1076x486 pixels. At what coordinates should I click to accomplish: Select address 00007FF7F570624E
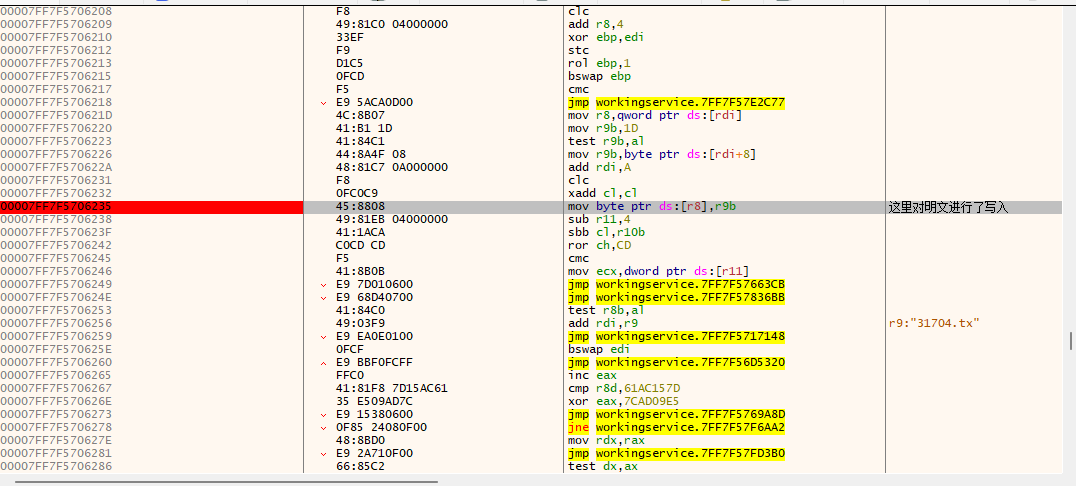56,297
